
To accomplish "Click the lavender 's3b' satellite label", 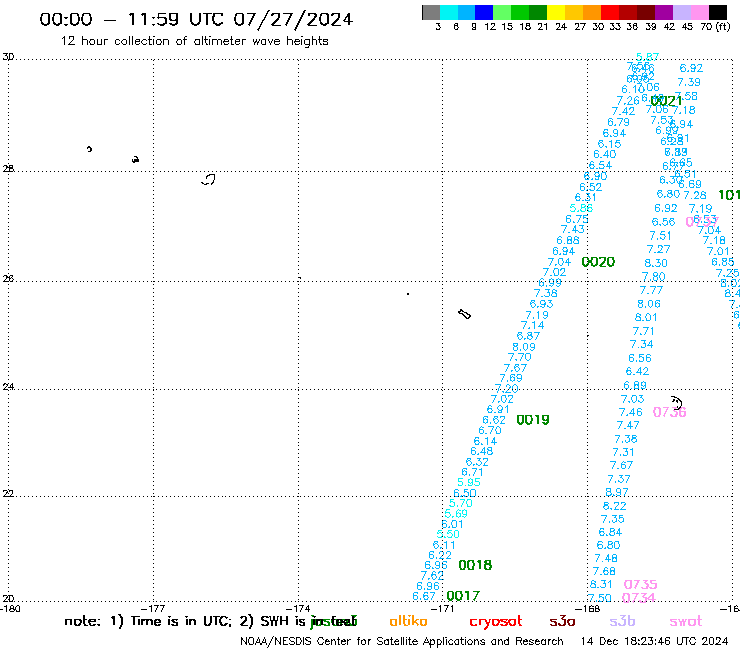I will pyautogui.click(x=622, y=621).
